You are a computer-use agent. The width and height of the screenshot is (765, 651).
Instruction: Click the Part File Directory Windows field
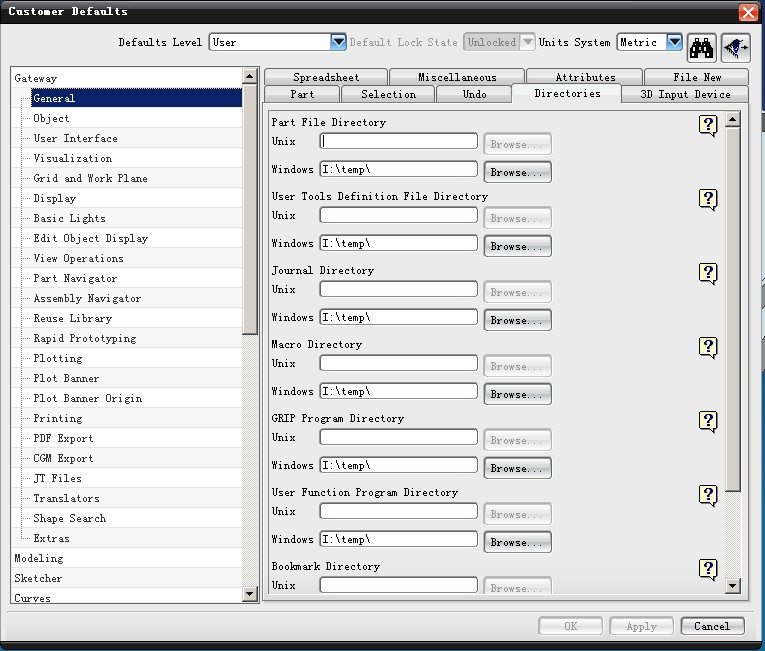click(x=399, y=169)
